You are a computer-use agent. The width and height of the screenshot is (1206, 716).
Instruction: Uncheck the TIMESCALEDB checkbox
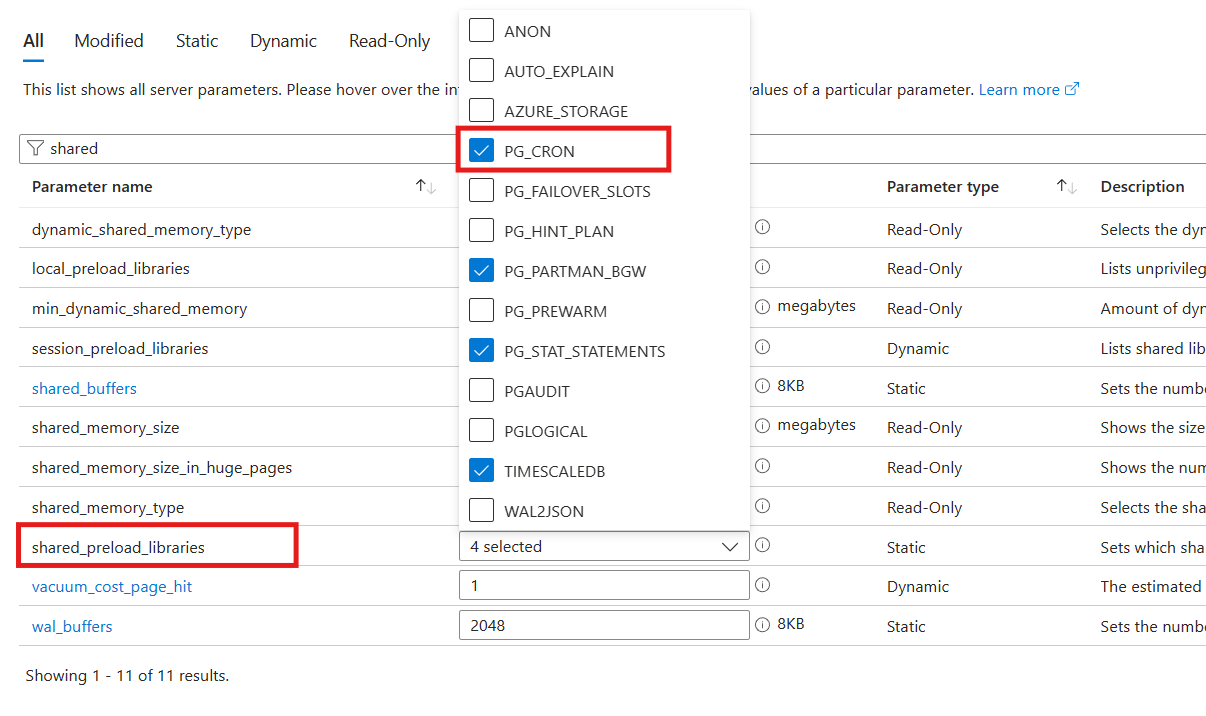pos(481,470)
